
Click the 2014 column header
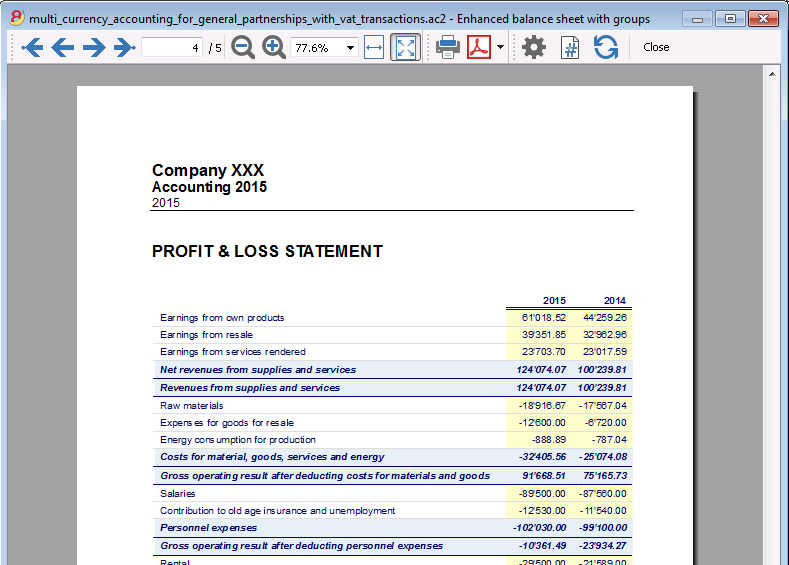[614, 300]
